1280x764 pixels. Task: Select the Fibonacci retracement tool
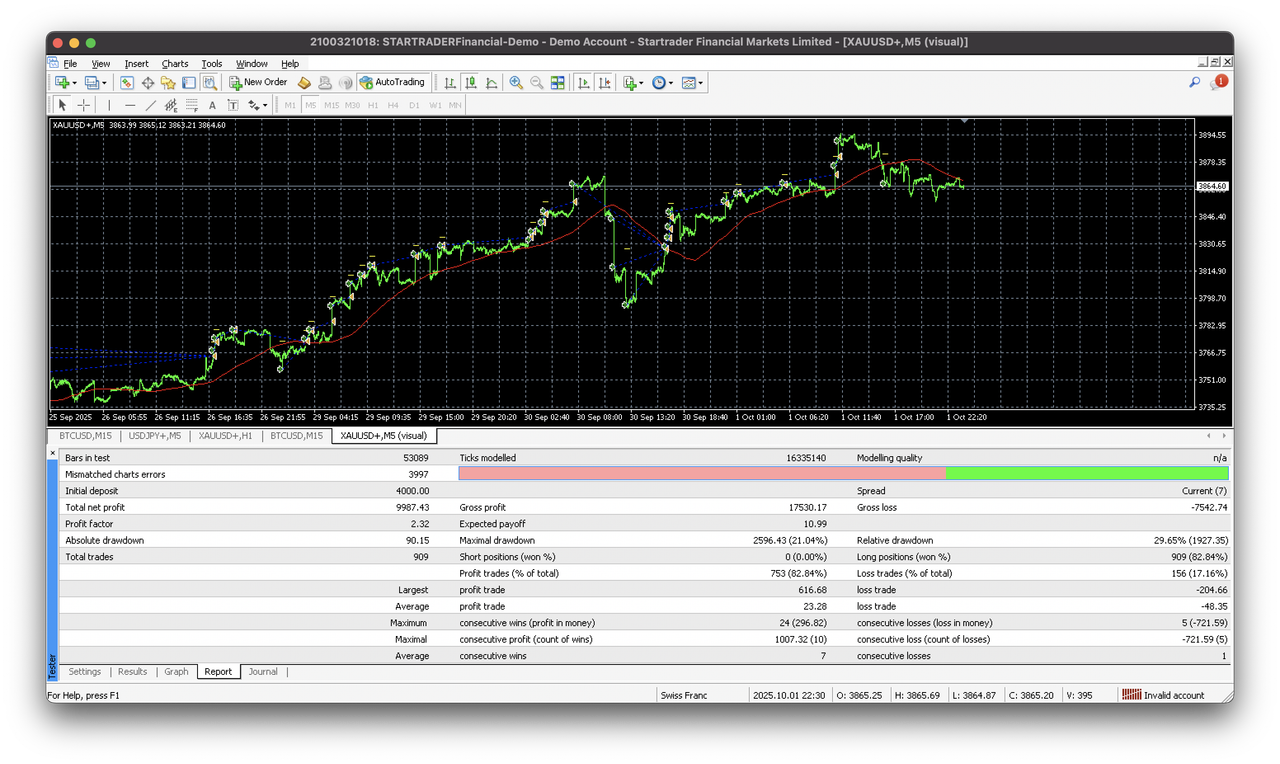(x=169, y=104)
